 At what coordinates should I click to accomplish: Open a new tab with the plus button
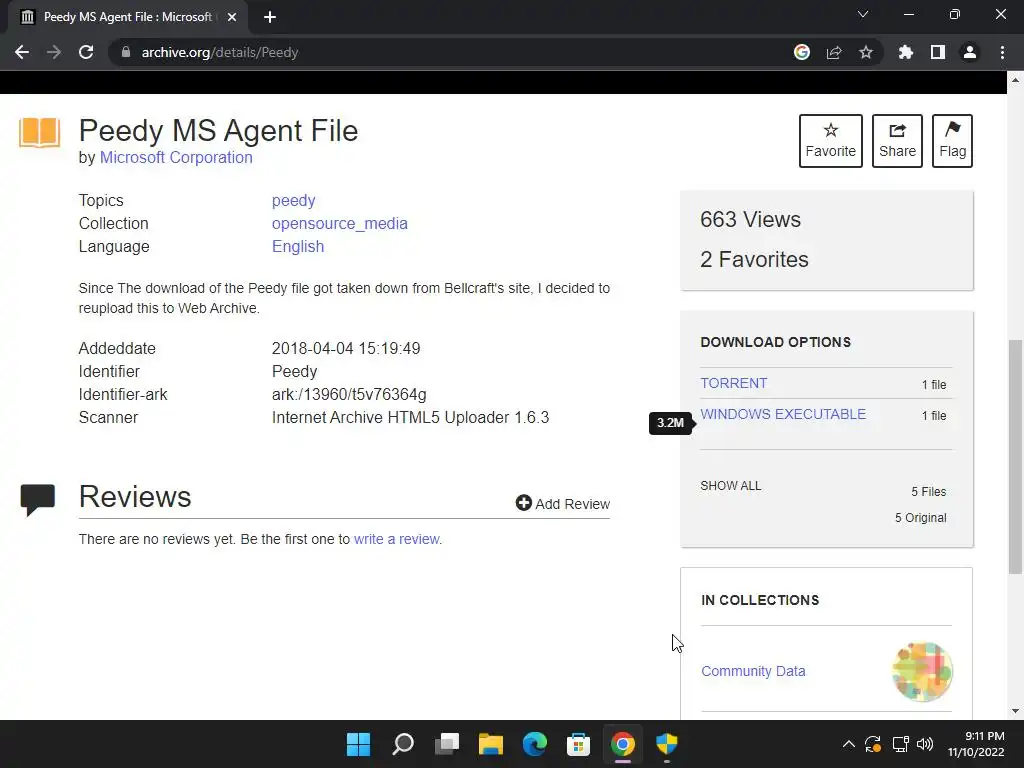pos(270,17)
